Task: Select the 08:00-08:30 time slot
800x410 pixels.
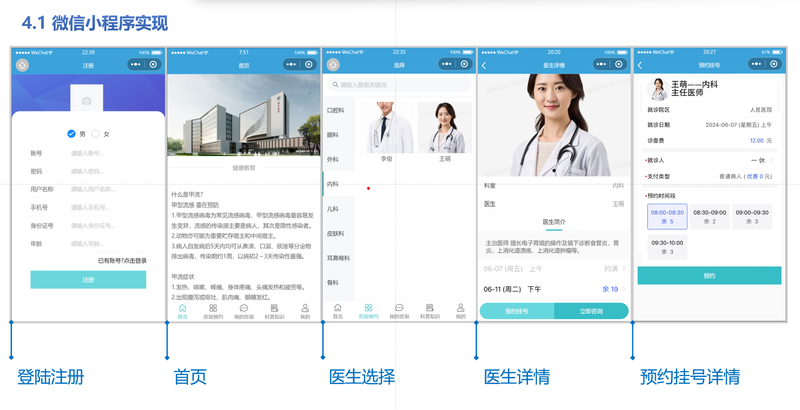Action: [x=667, y=217]
